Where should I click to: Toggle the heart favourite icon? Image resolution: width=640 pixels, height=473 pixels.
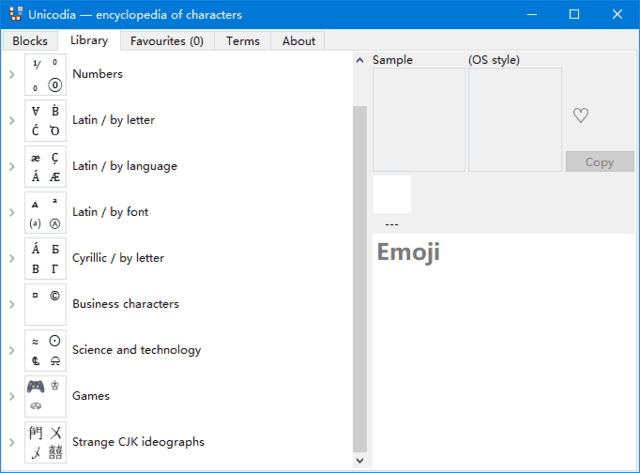[x=580, y=116]
